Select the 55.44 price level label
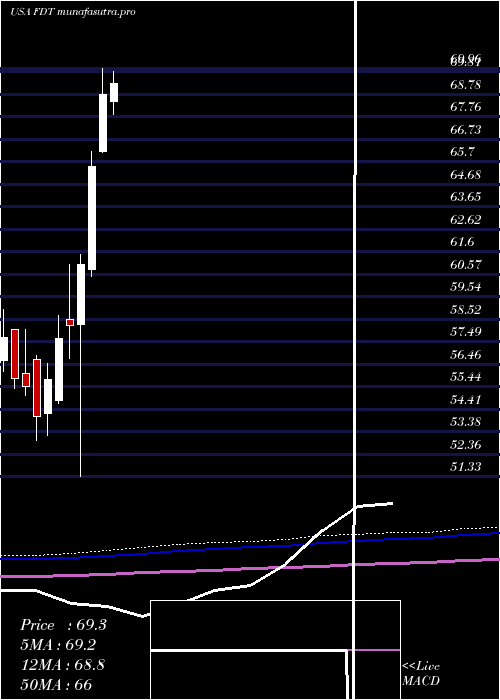Screen dimensions: 500x700 [x=466, y=377]
